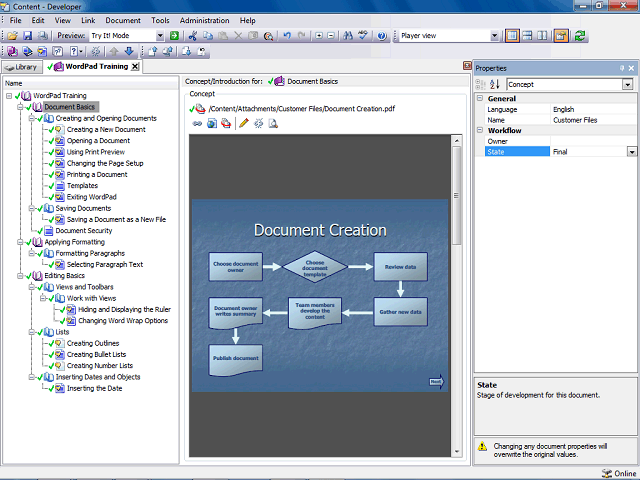Click the pencil edit icon in Concept pane
640x480 pixels.
(x=243, y=123)
